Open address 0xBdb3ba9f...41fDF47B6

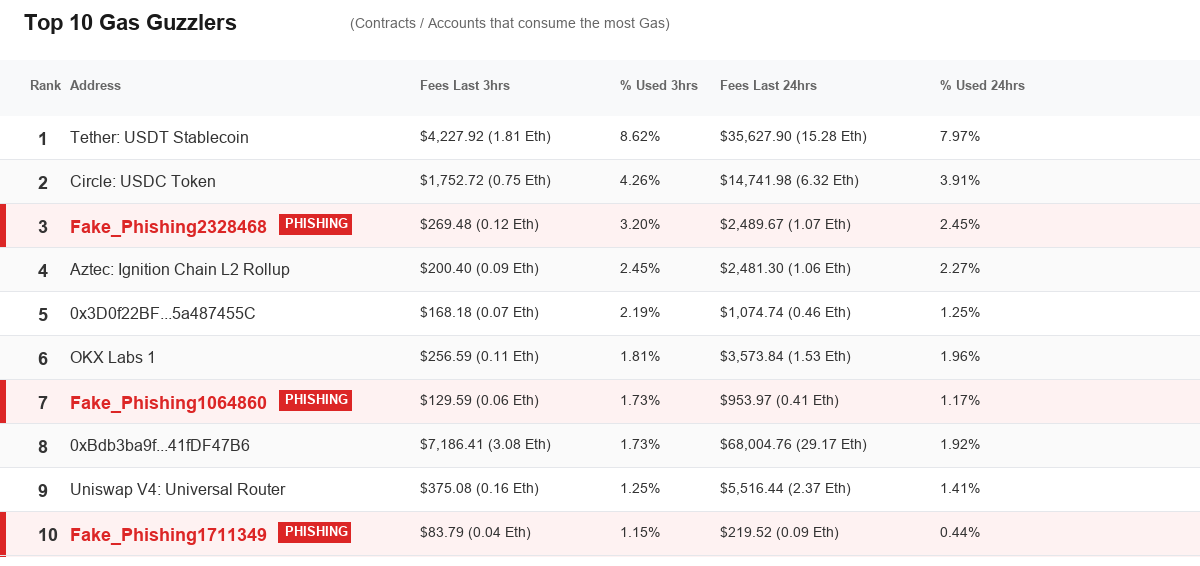point(160,445)
